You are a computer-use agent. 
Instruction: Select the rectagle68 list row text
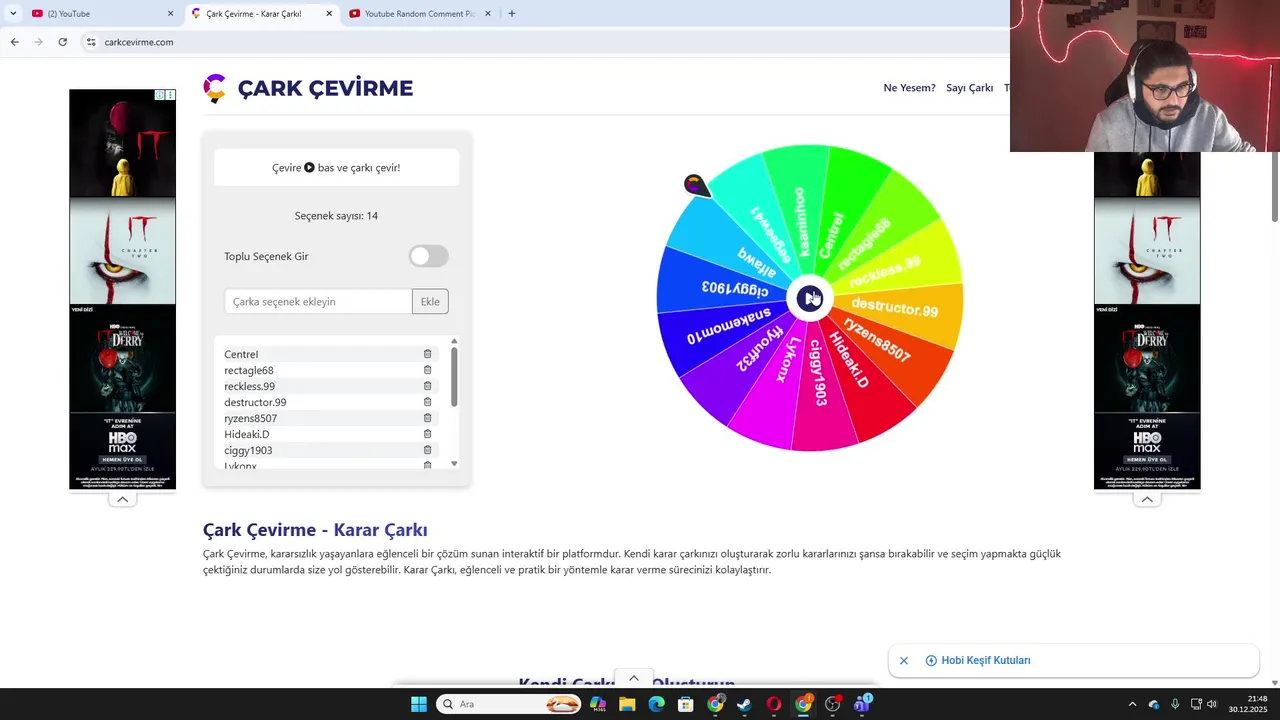(x=249, y=370)
